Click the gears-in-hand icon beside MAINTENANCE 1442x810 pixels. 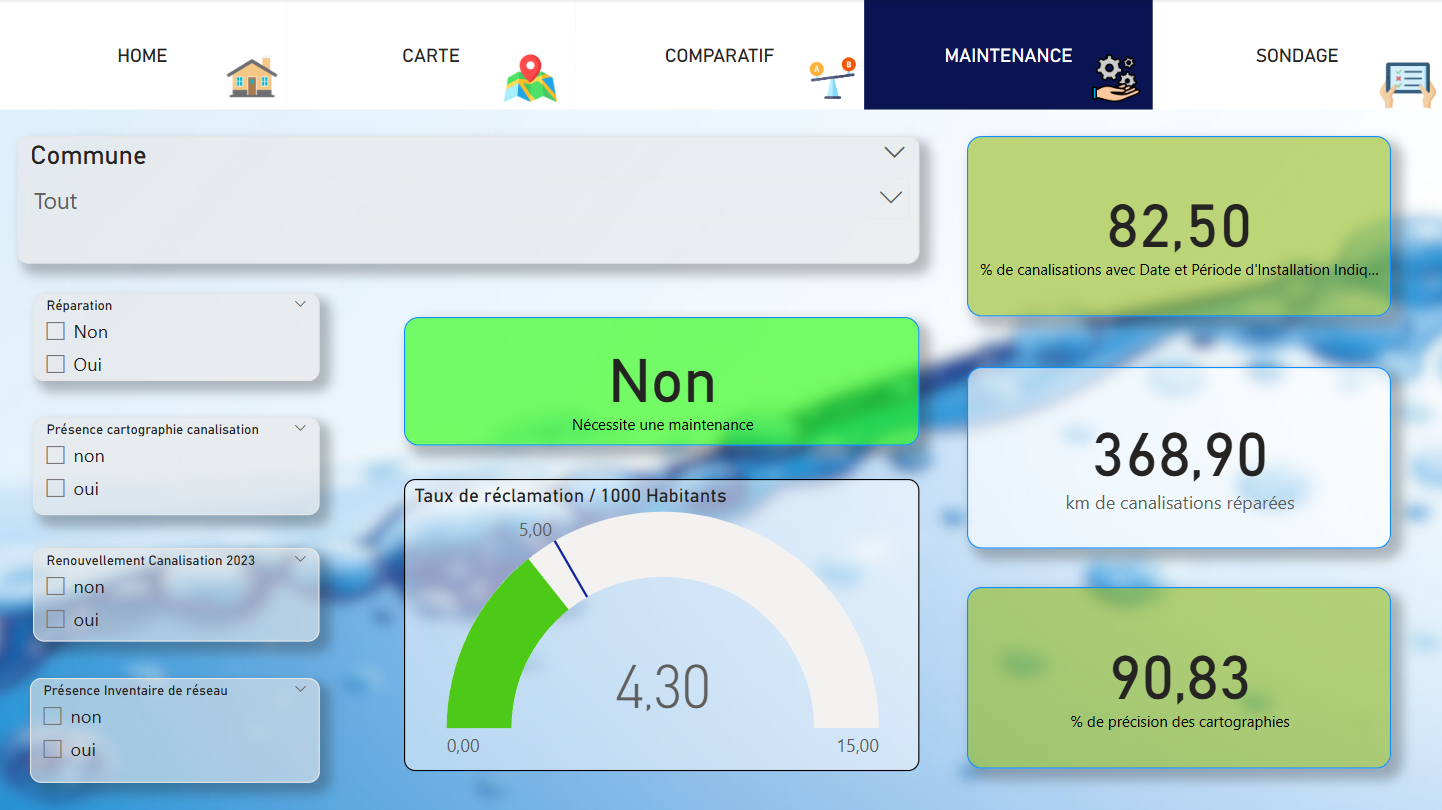coord(1116,79)
